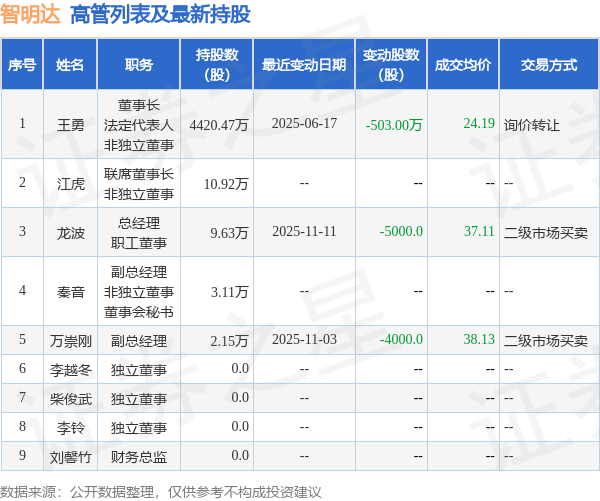Select the 成交均价 column header

pyautogui.click(x=463, y=65)
